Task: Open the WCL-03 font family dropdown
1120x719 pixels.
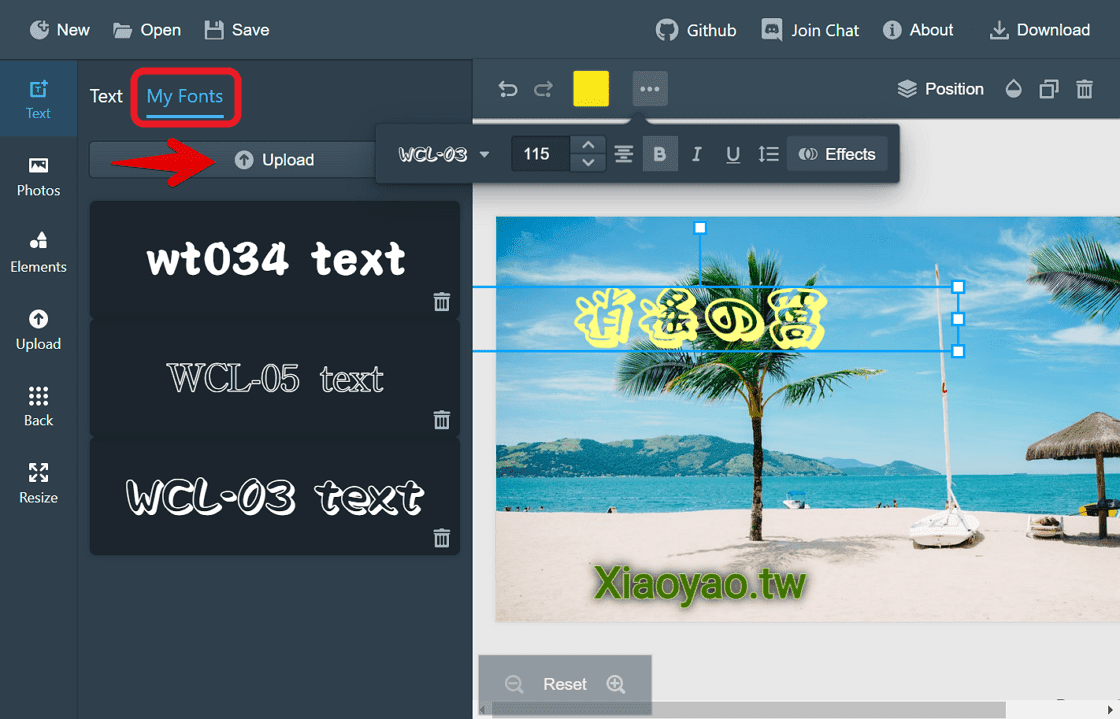Action: [443, 153]
